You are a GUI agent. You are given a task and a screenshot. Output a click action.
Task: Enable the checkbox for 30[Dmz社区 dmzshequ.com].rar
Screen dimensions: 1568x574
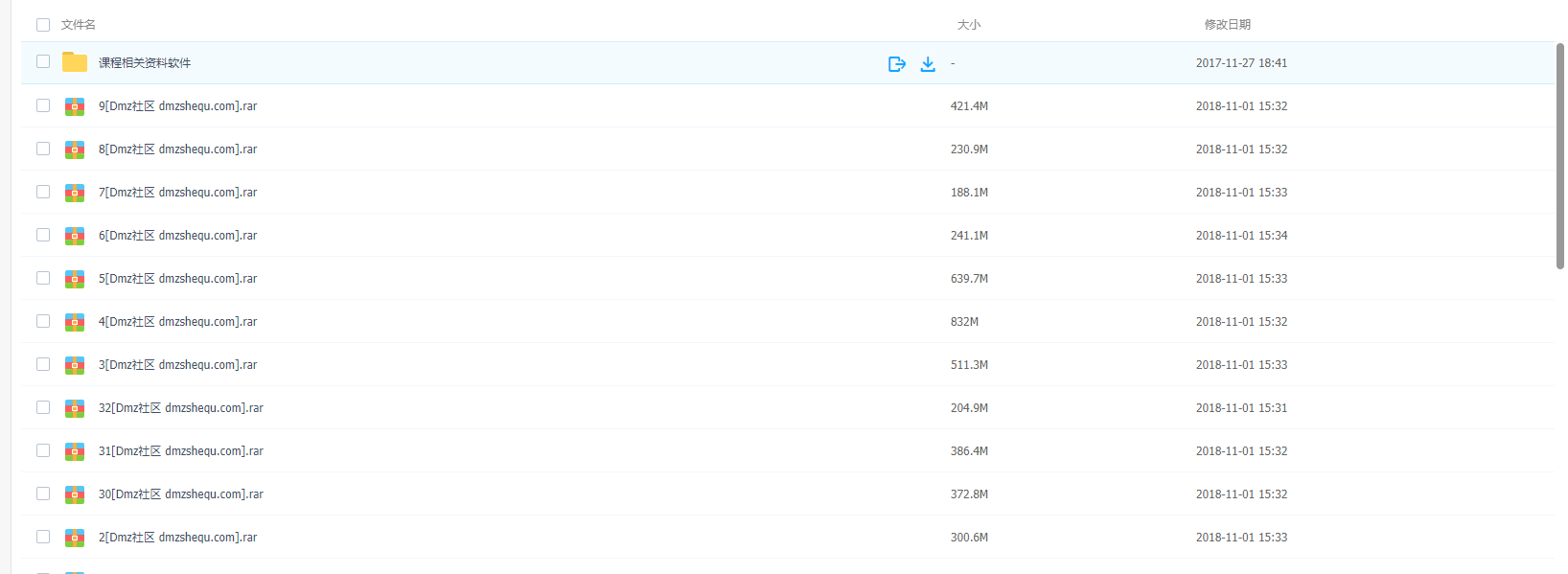pos(43,494)
